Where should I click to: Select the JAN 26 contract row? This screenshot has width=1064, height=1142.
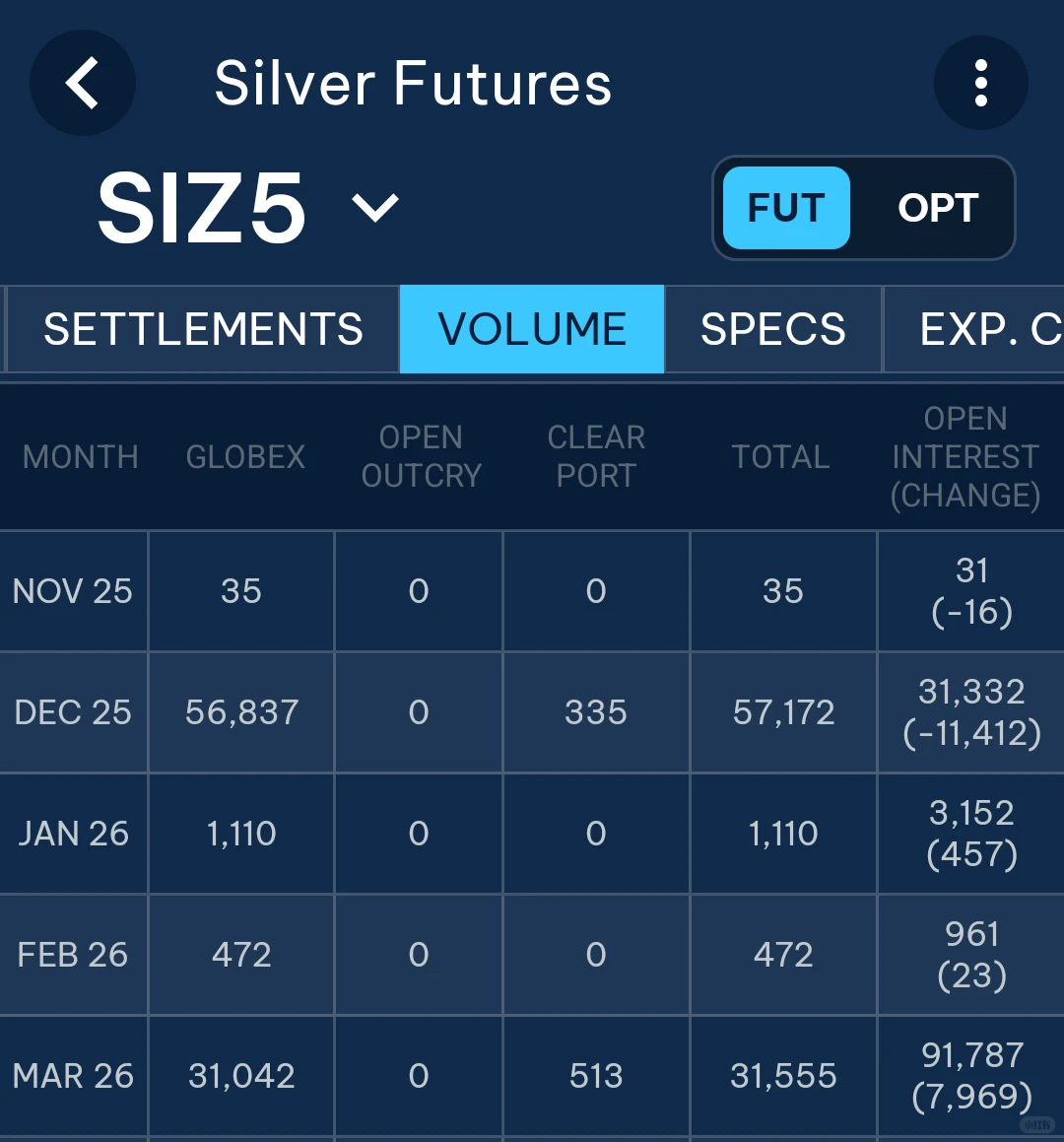click(73, 834)
